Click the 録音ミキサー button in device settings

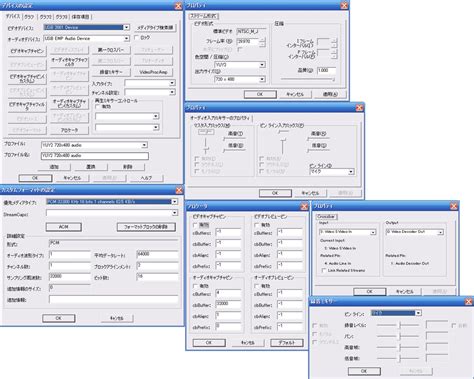tap(111, 72)
